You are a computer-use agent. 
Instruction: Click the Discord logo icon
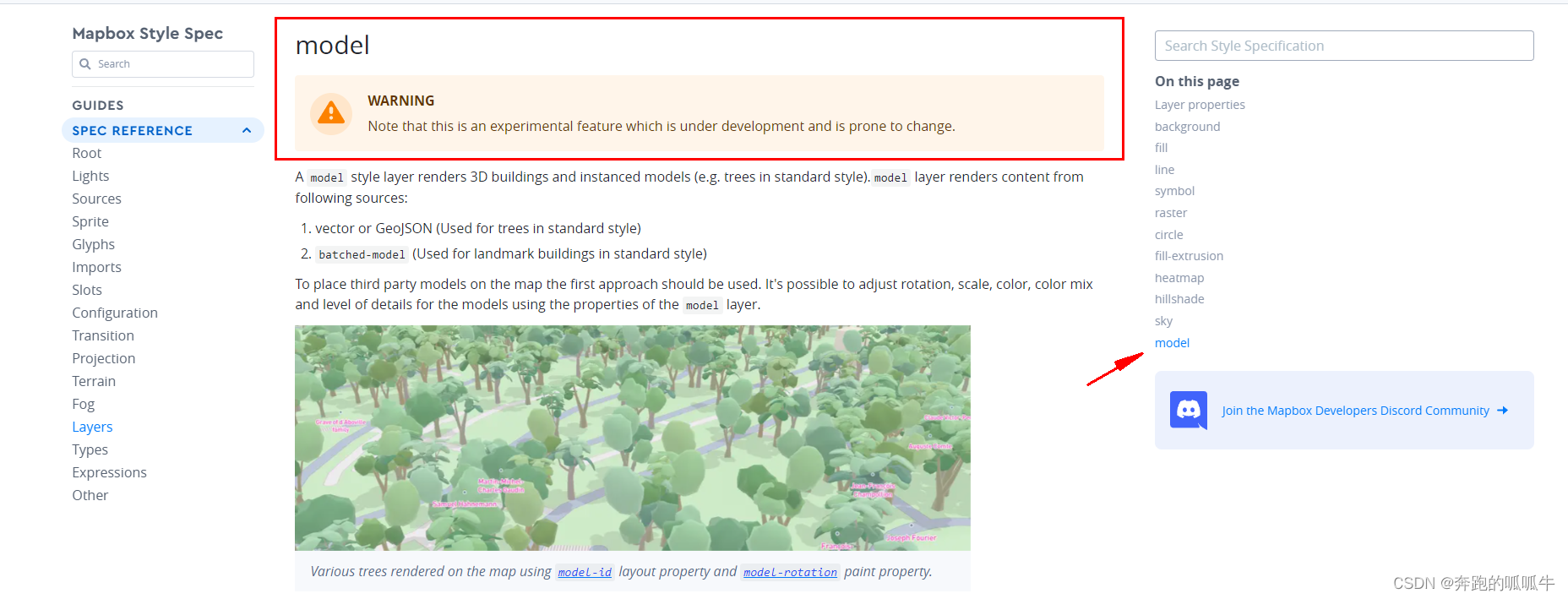point(1189,411)
